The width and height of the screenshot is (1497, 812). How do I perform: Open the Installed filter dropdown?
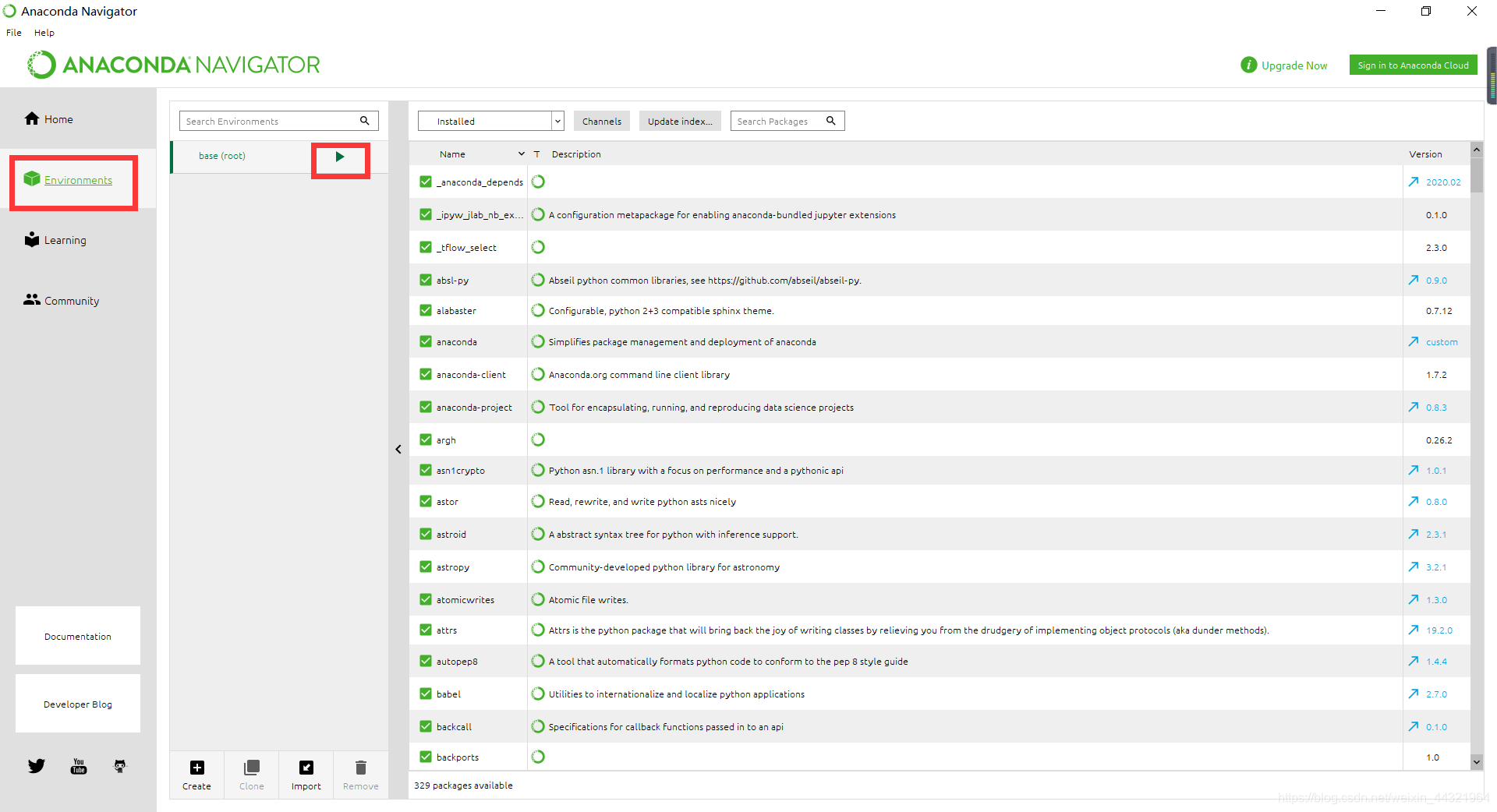491,121
